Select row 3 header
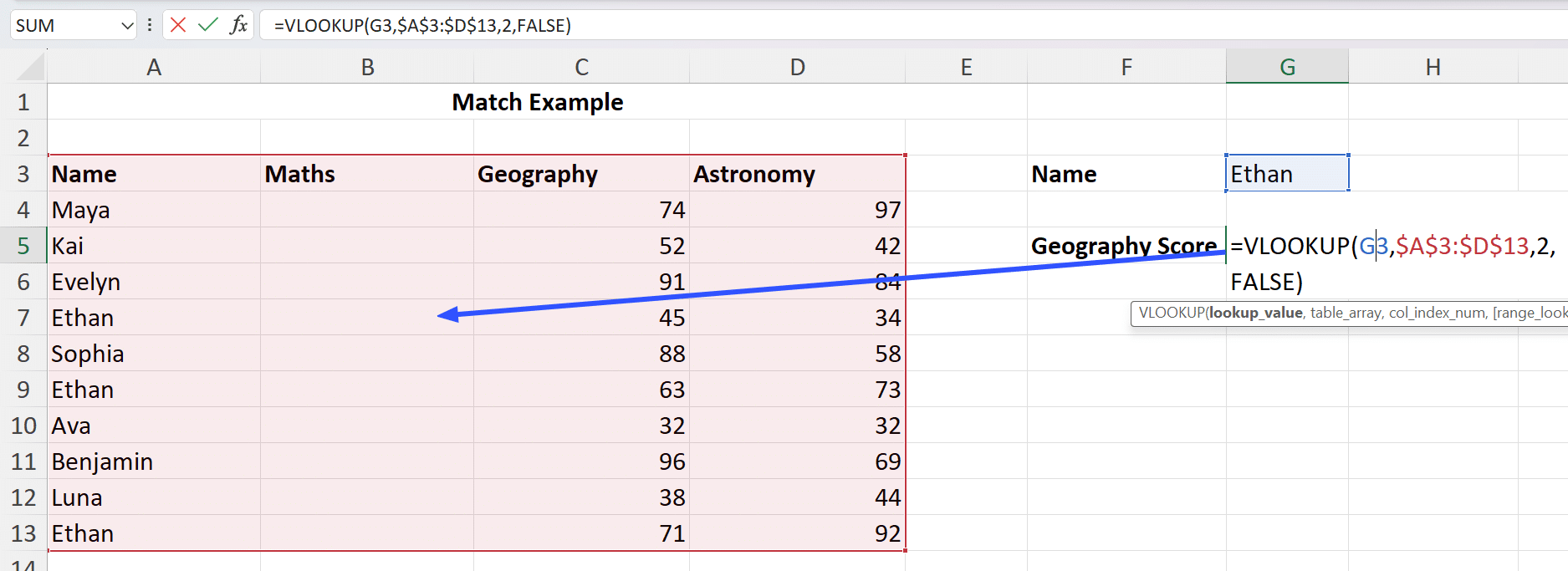1568x571 pixels. 23,174
